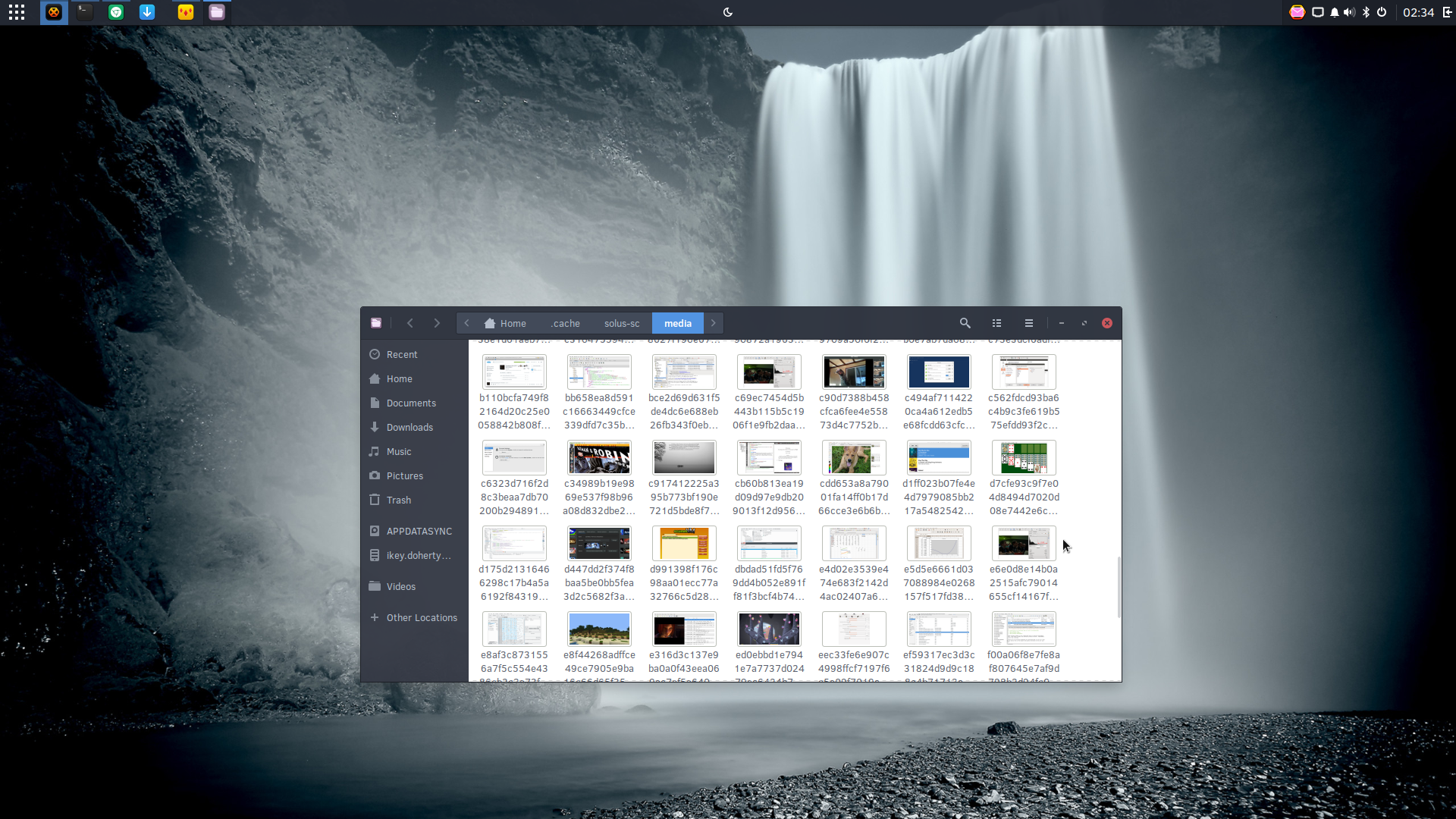Select file bb658ea8d591 thumbnail
1456x819 pixels.
tap(599, 372)
